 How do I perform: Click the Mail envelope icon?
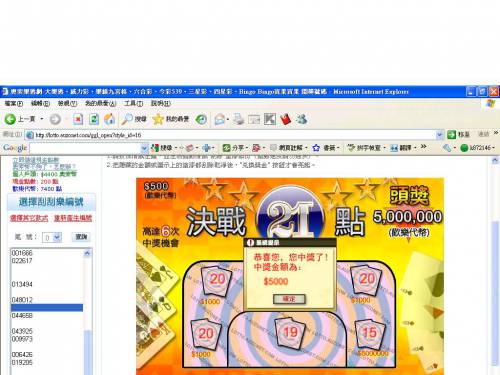click(219, 119)
